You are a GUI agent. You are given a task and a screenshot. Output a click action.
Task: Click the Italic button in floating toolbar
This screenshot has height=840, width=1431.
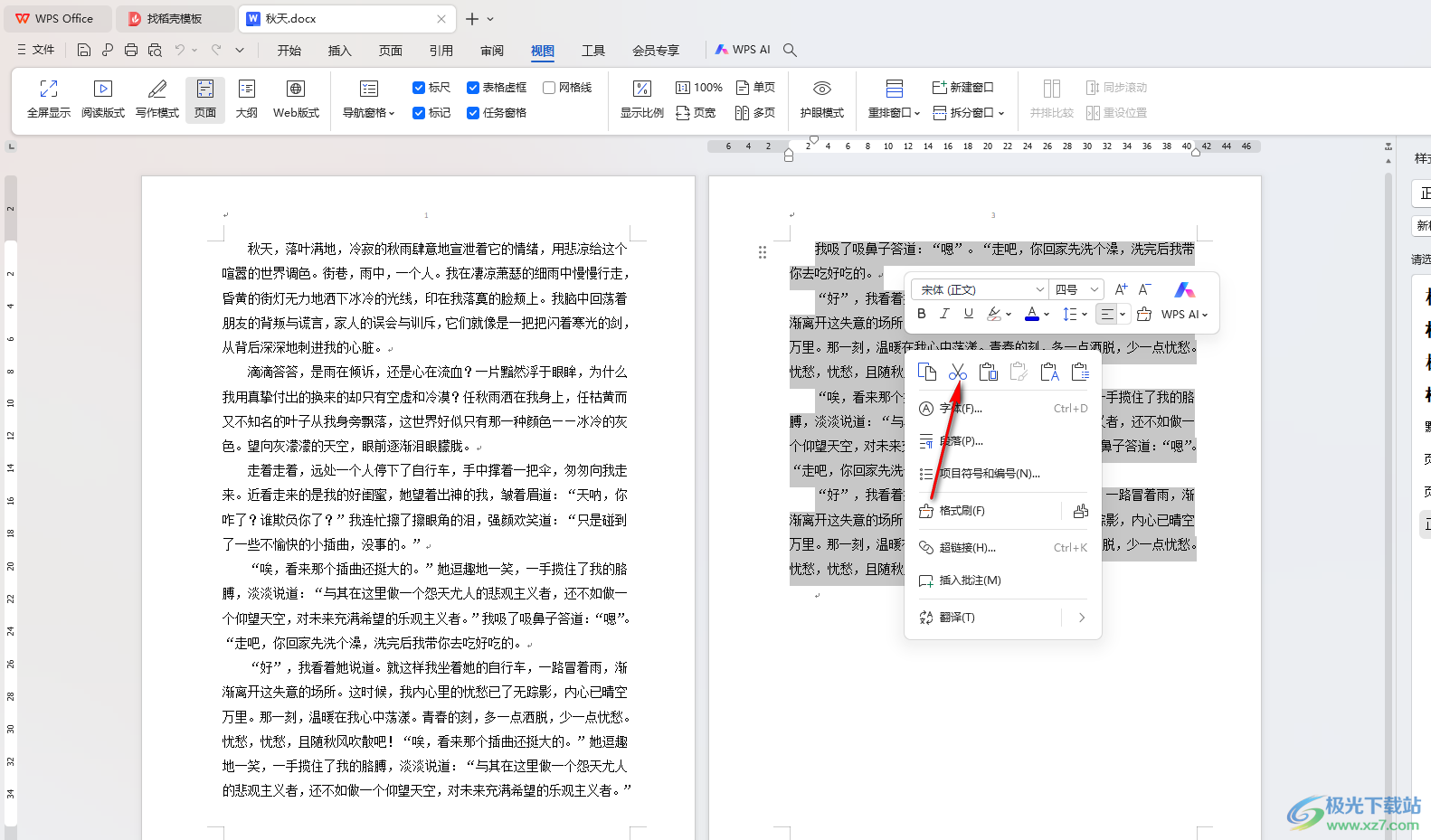pyautogui.click(x=944, y=314)
